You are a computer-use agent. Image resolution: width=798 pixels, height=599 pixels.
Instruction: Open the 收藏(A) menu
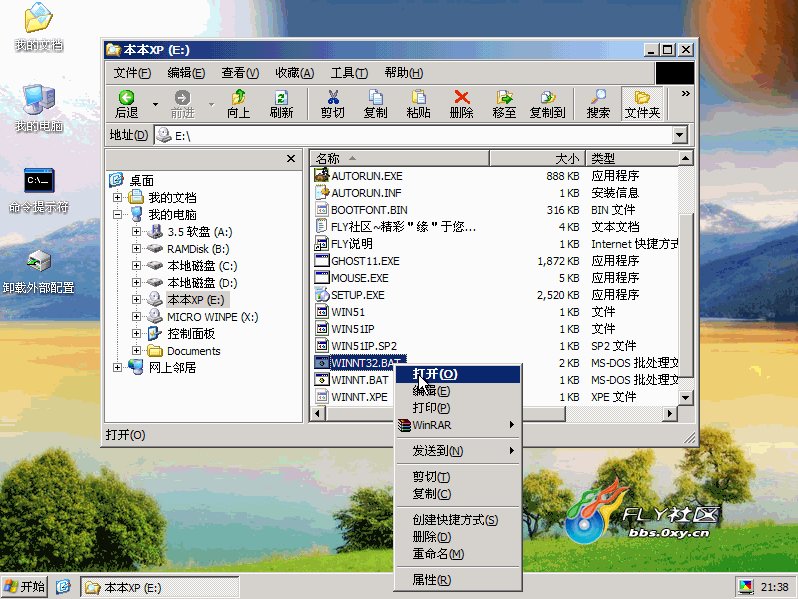click(294, 73)
